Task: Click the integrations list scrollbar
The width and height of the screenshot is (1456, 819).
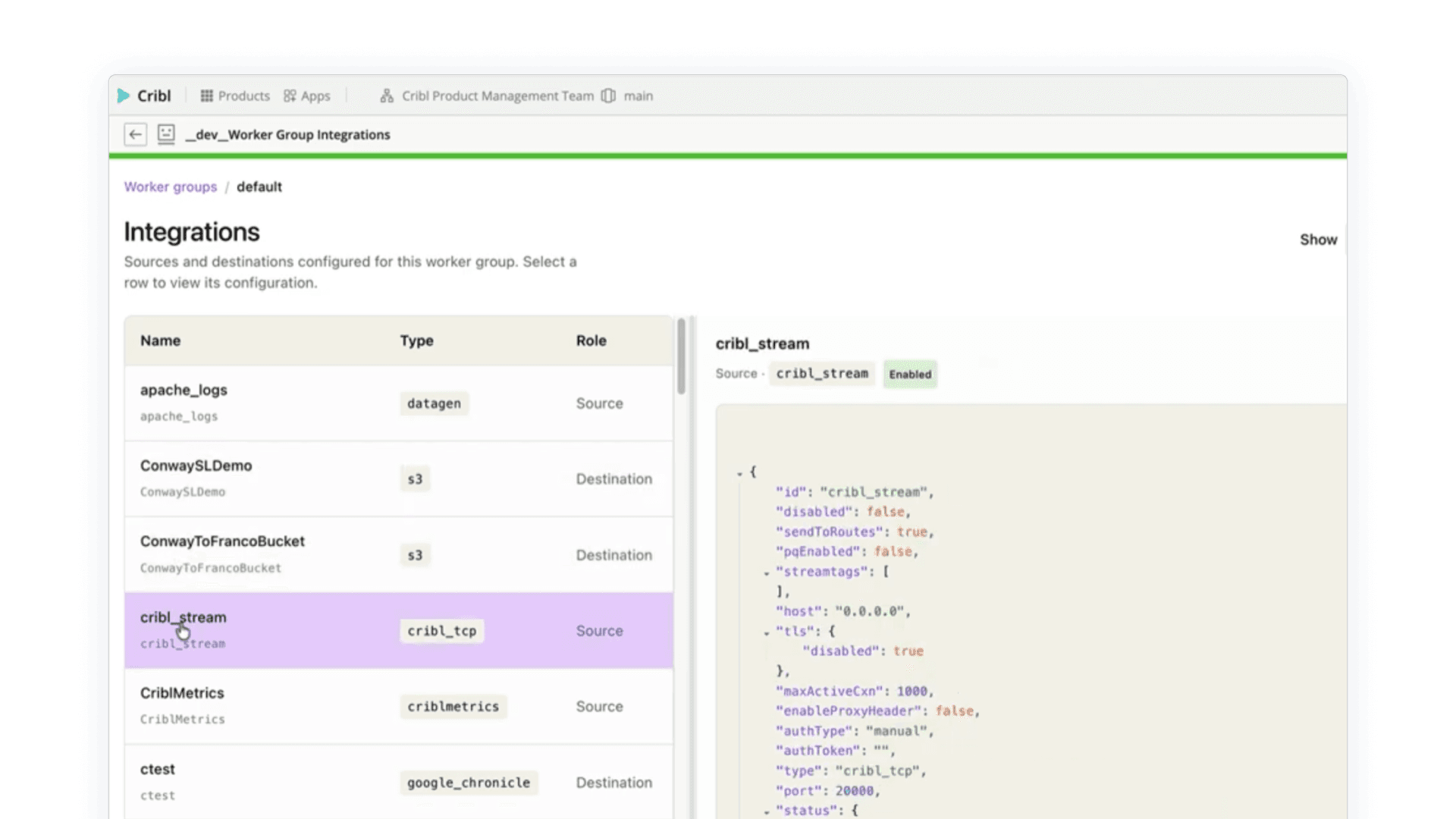Action: pos(682,356)
